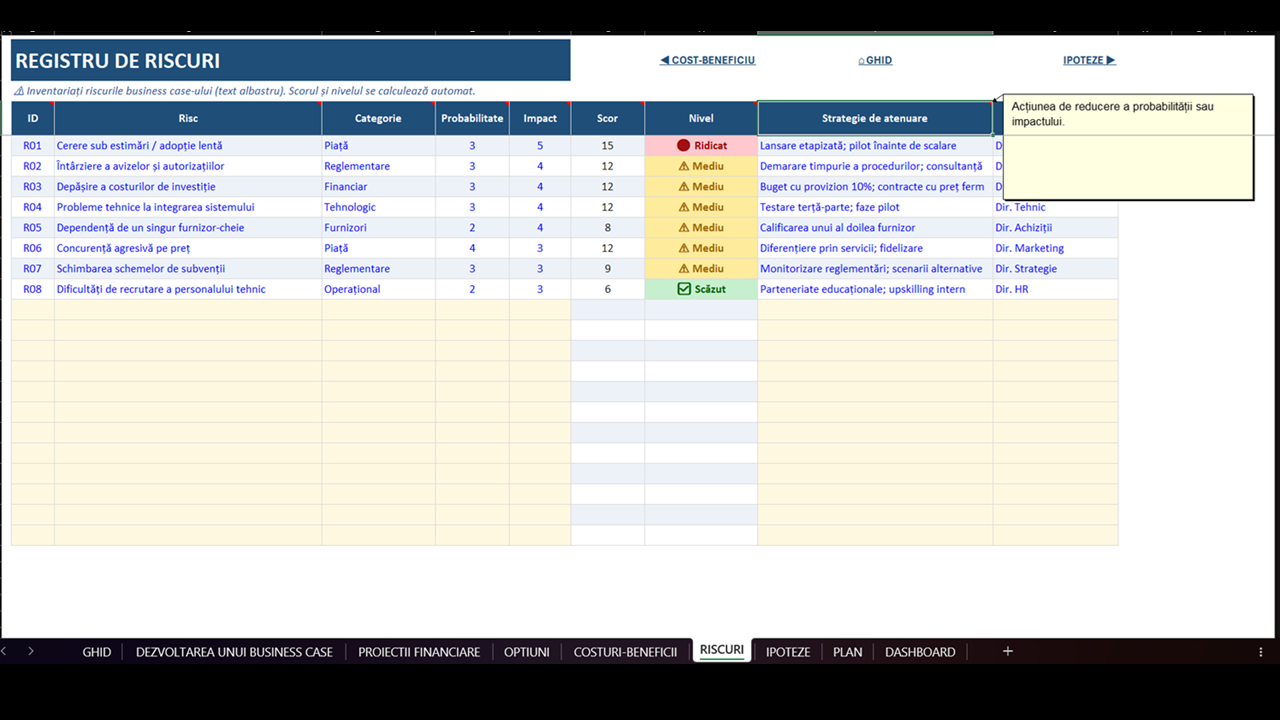Select the Dir. HR owner cell
Image resolution: width=1280 pixels, height=720 pixels.
tap(1055, 289)
